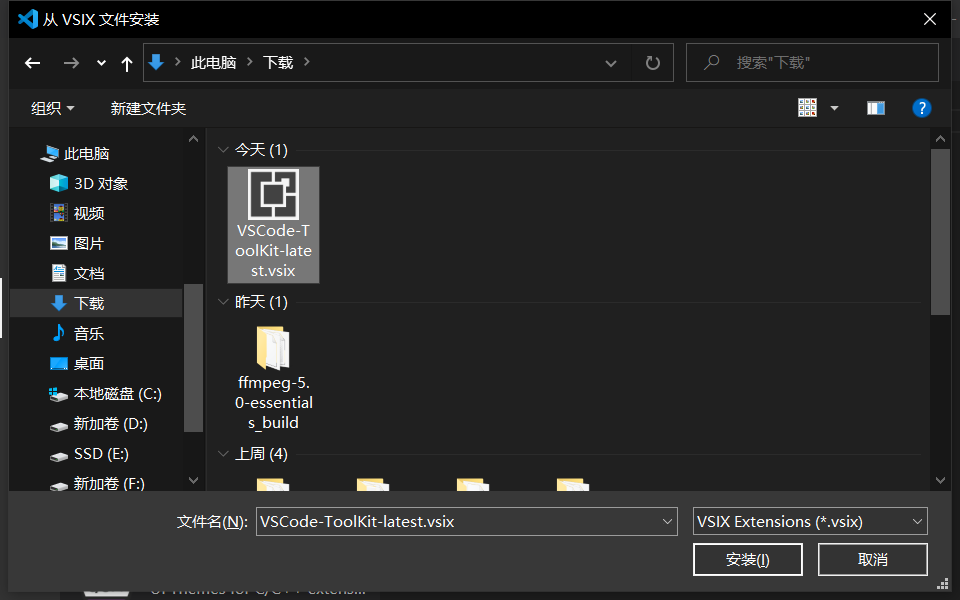The height and width of the screenshot is (600, 960).
Task: Click the sidebar scroll up arrow
Action: click(193, 139)
